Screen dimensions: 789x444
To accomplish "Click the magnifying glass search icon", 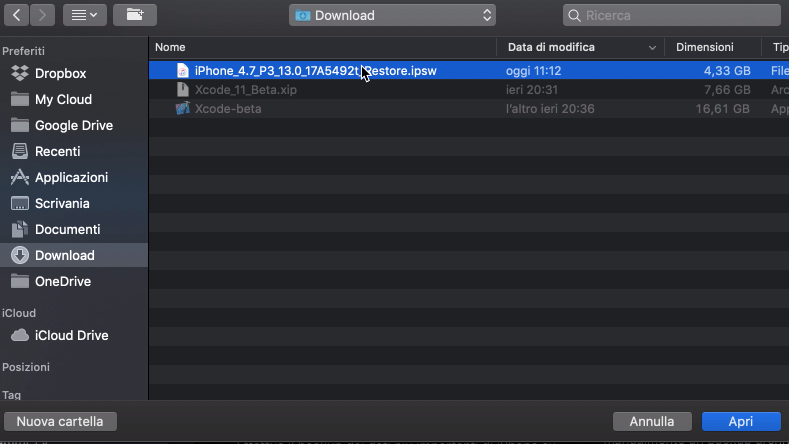I will [574, 16].
